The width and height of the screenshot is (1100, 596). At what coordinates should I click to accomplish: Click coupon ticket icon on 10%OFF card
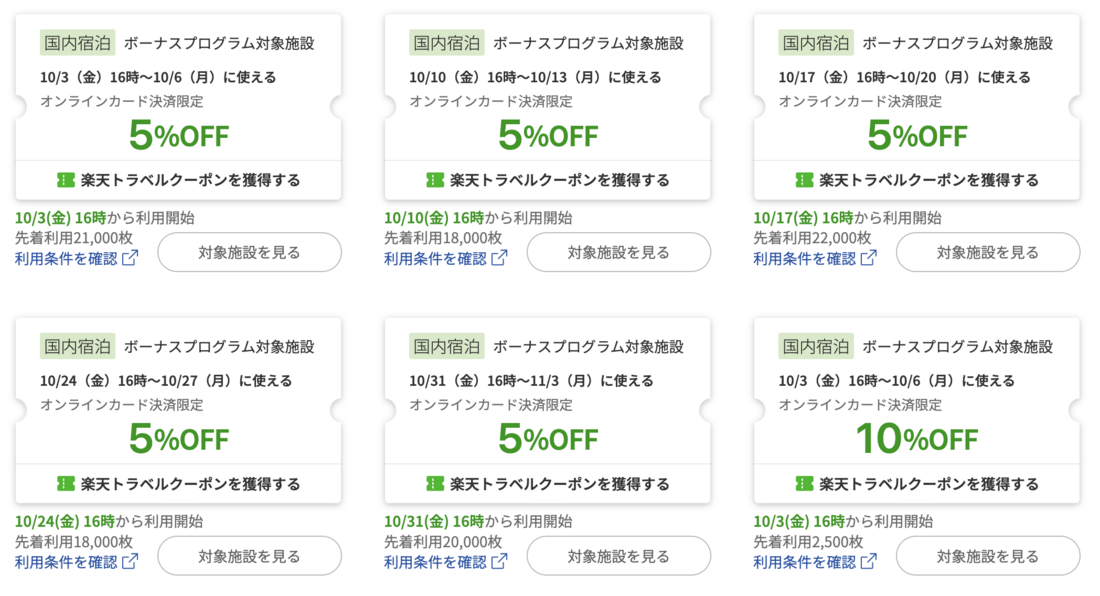click(x=804, y=484)
